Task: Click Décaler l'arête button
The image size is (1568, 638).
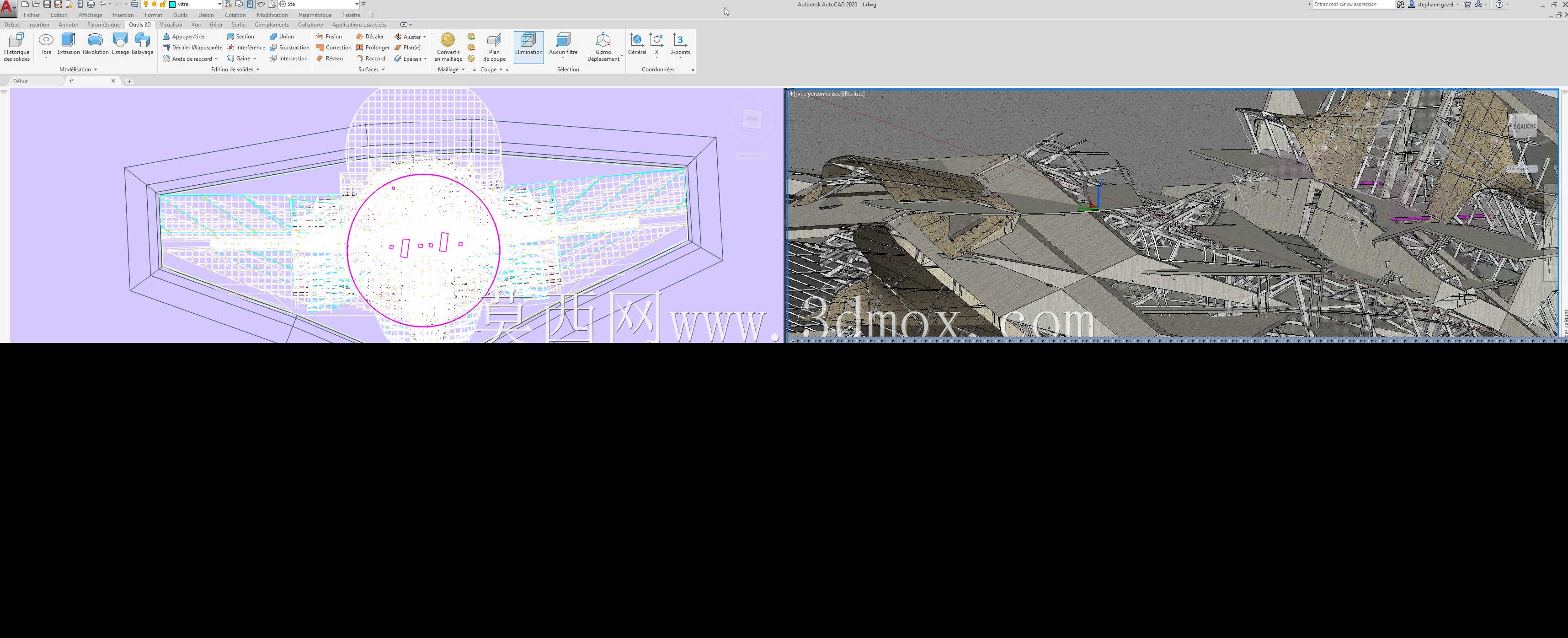Action: click(x=192, y=48)
